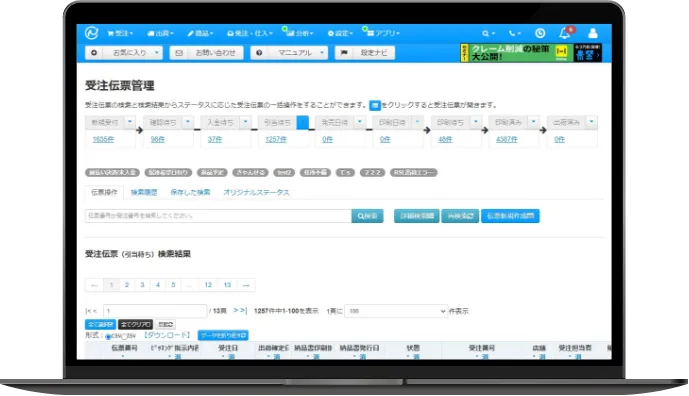This screenshot has width=689, height=396.
Task: Select the CSV format radio button
Action: point(108,337)
